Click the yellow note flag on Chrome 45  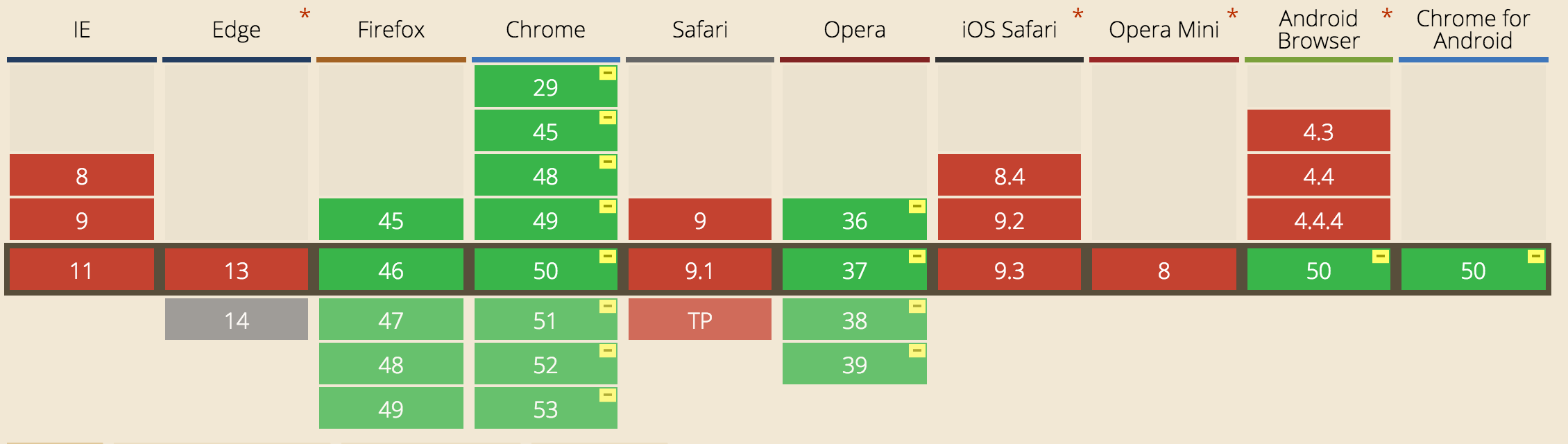pos(607,118)
